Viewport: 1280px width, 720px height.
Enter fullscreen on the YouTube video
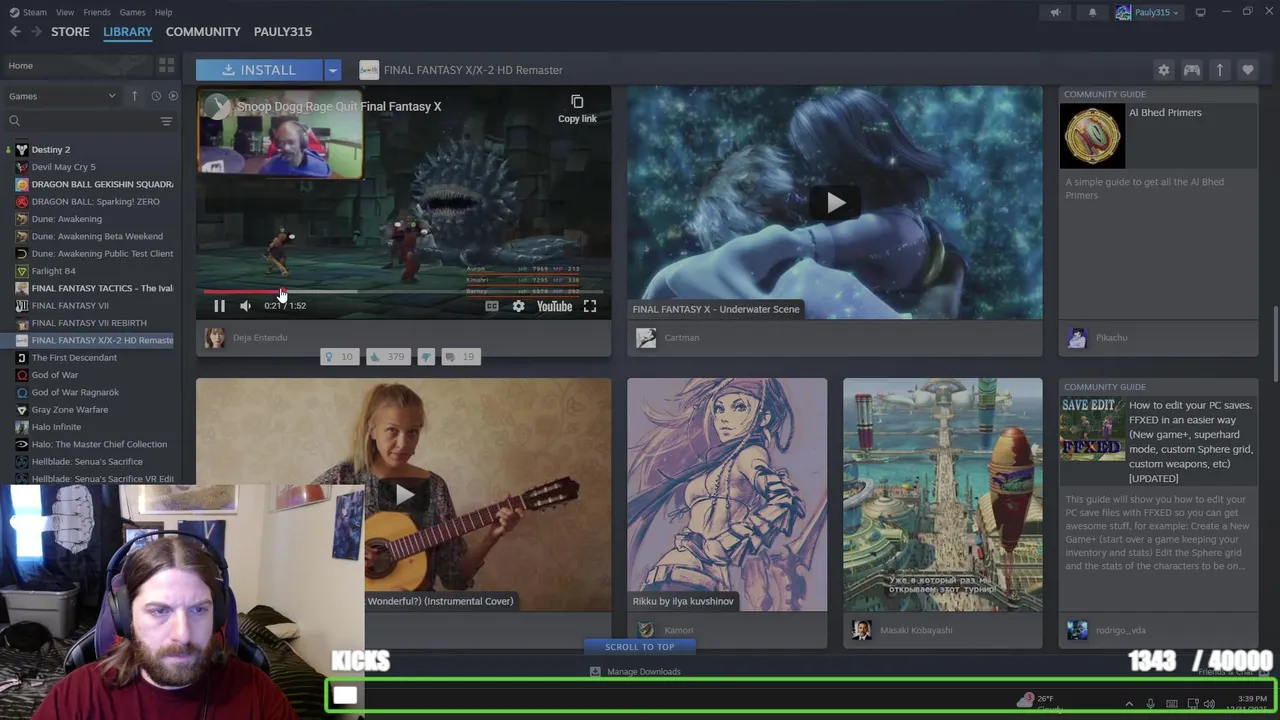pyautogui.click(x=590, y=306)
